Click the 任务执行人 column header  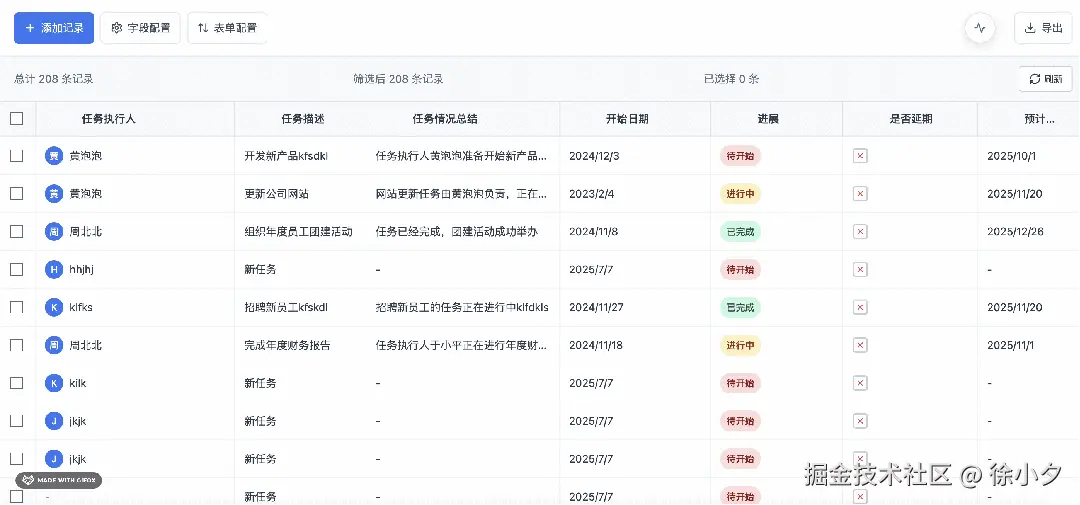[109, 118]
